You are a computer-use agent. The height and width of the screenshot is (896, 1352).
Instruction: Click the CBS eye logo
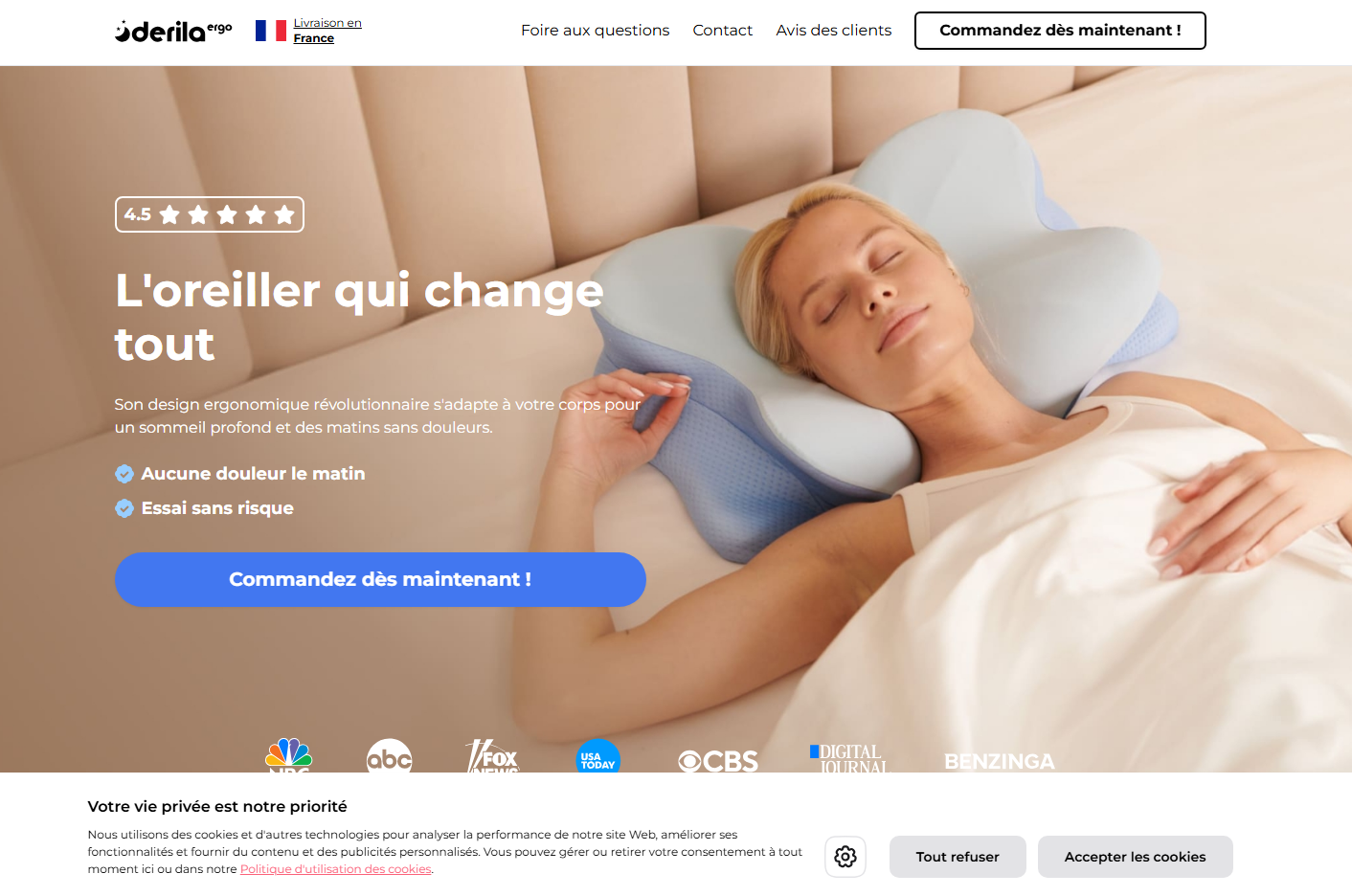[718, 761]
